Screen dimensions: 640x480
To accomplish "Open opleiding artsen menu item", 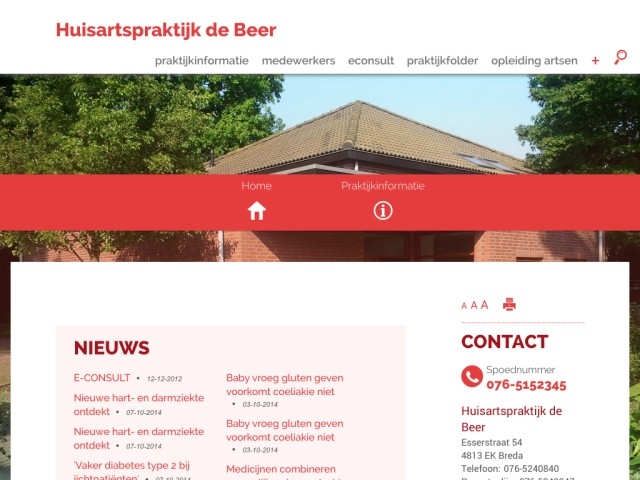I will [534, 61].
